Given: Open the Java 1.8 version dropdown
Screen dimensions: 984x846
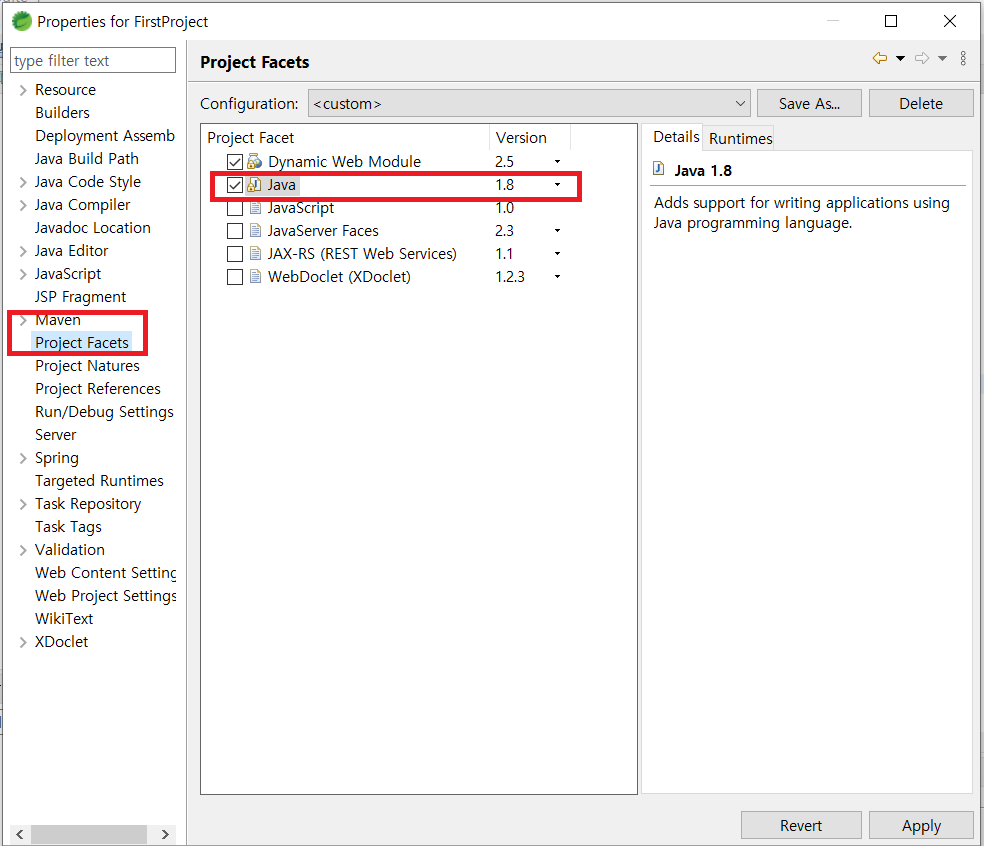Looking at the screenshot, I should point(557,185).
